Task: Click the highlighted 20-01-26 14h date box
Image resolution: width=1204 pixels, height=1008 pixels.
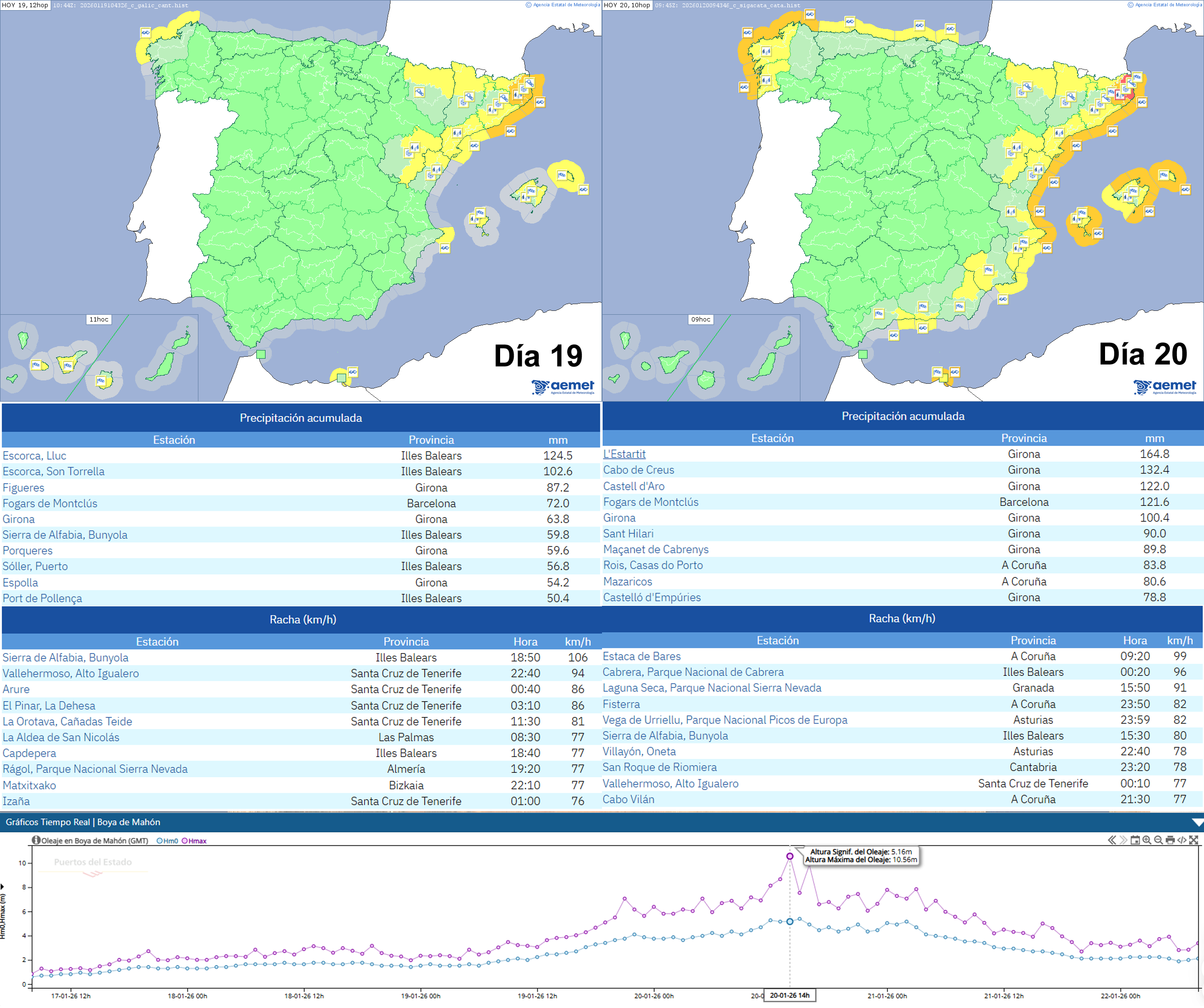Action: click(791, 995)
